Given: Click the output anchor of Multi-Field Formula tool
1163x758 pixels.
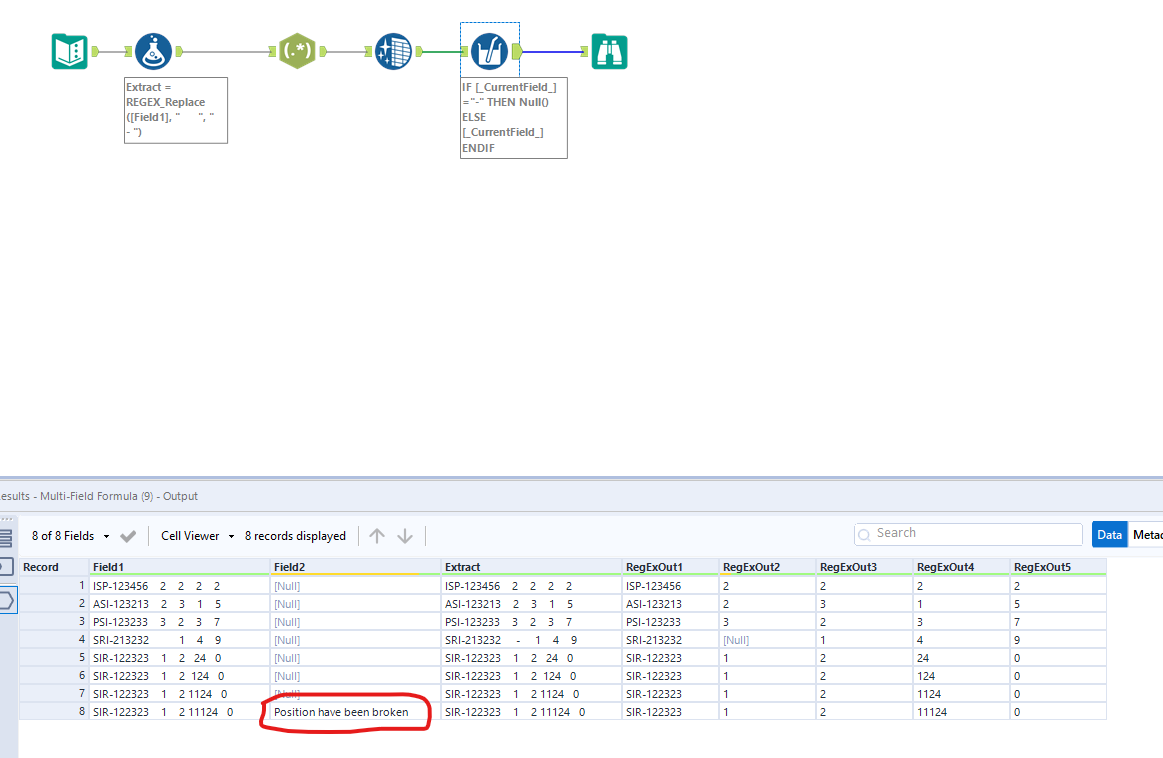Looking at the screenshot, I should pyautogui.click(x=516, y=51).
